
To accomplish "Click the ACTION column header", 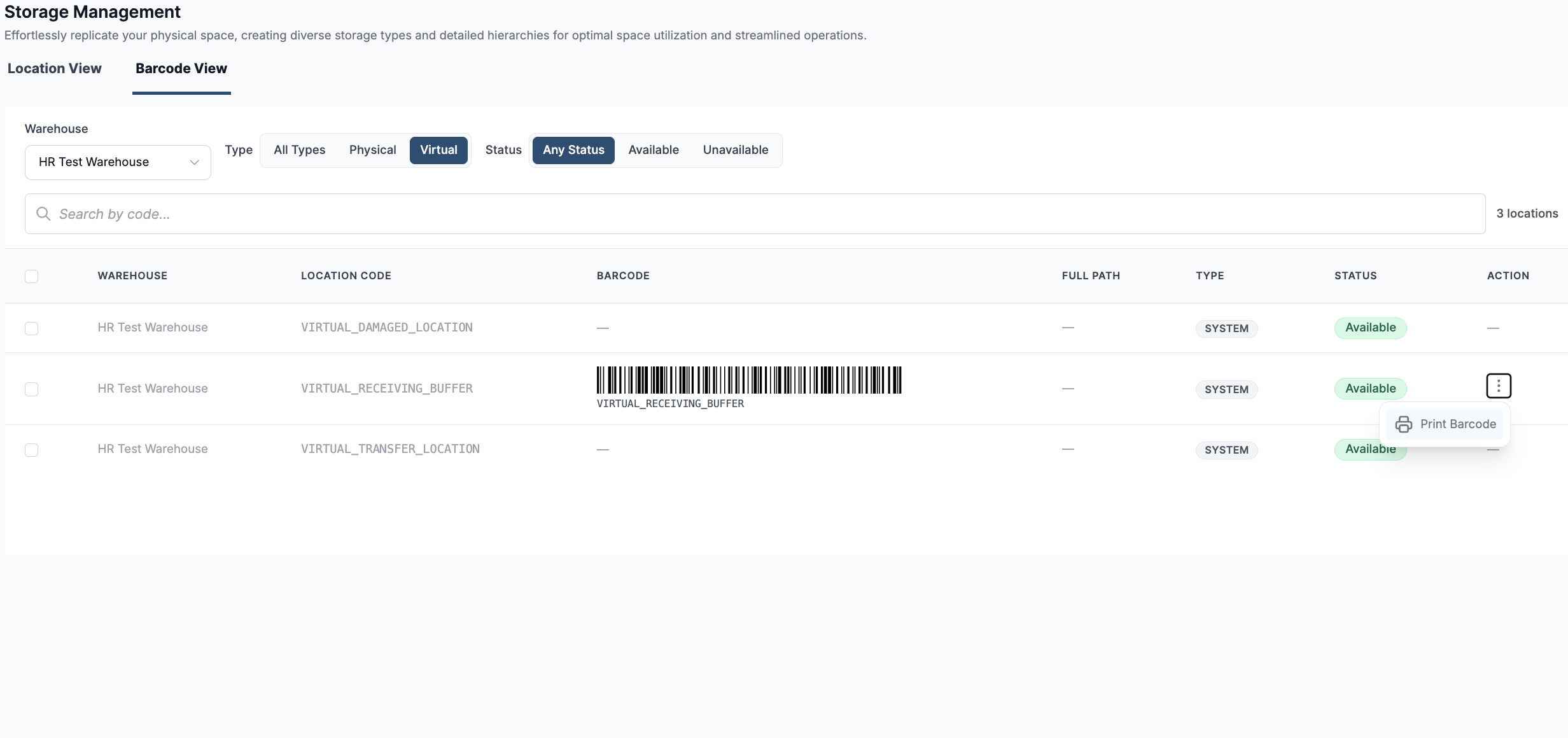I will [x=1508, y=276].
